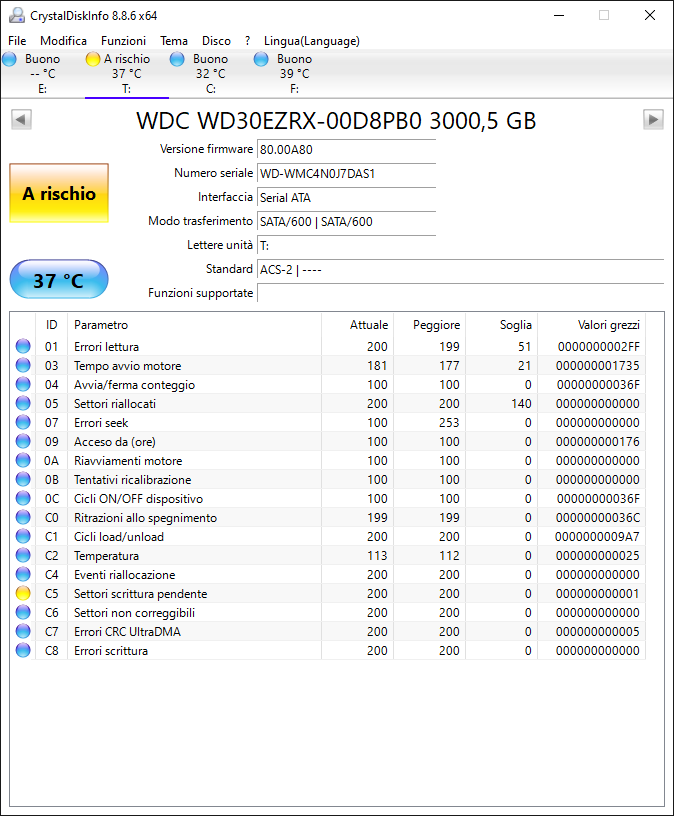Click raw value 000000001735

click(597, 366)
